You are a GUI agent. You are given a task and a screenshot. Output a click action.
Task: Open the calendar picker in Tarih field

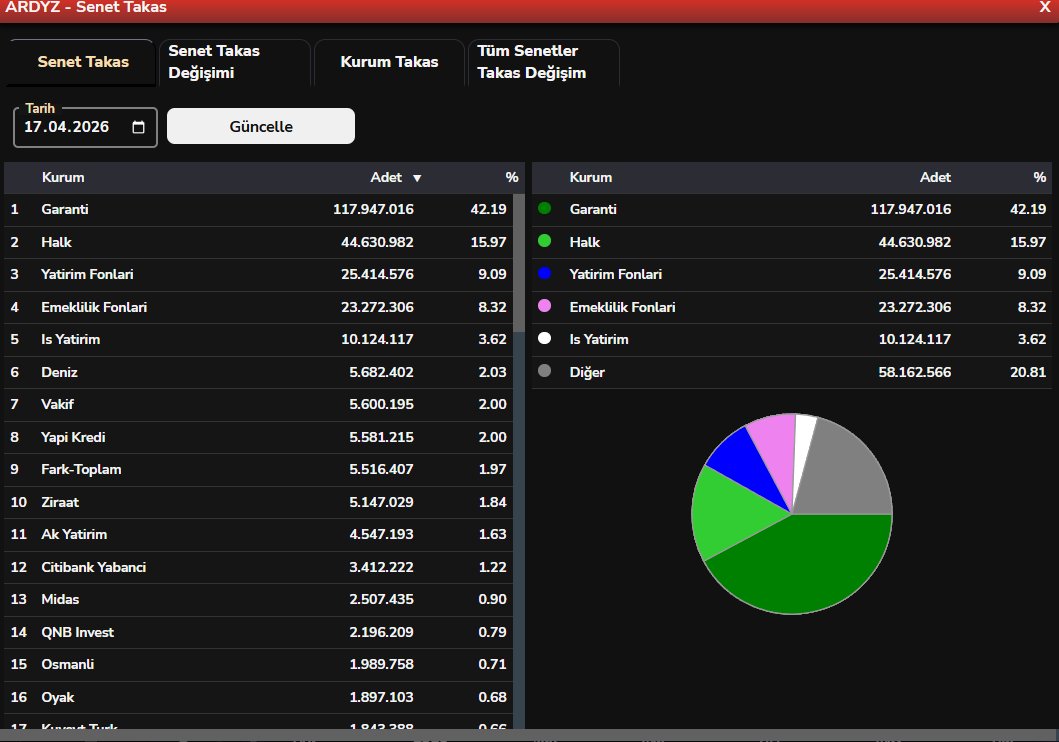138,127
